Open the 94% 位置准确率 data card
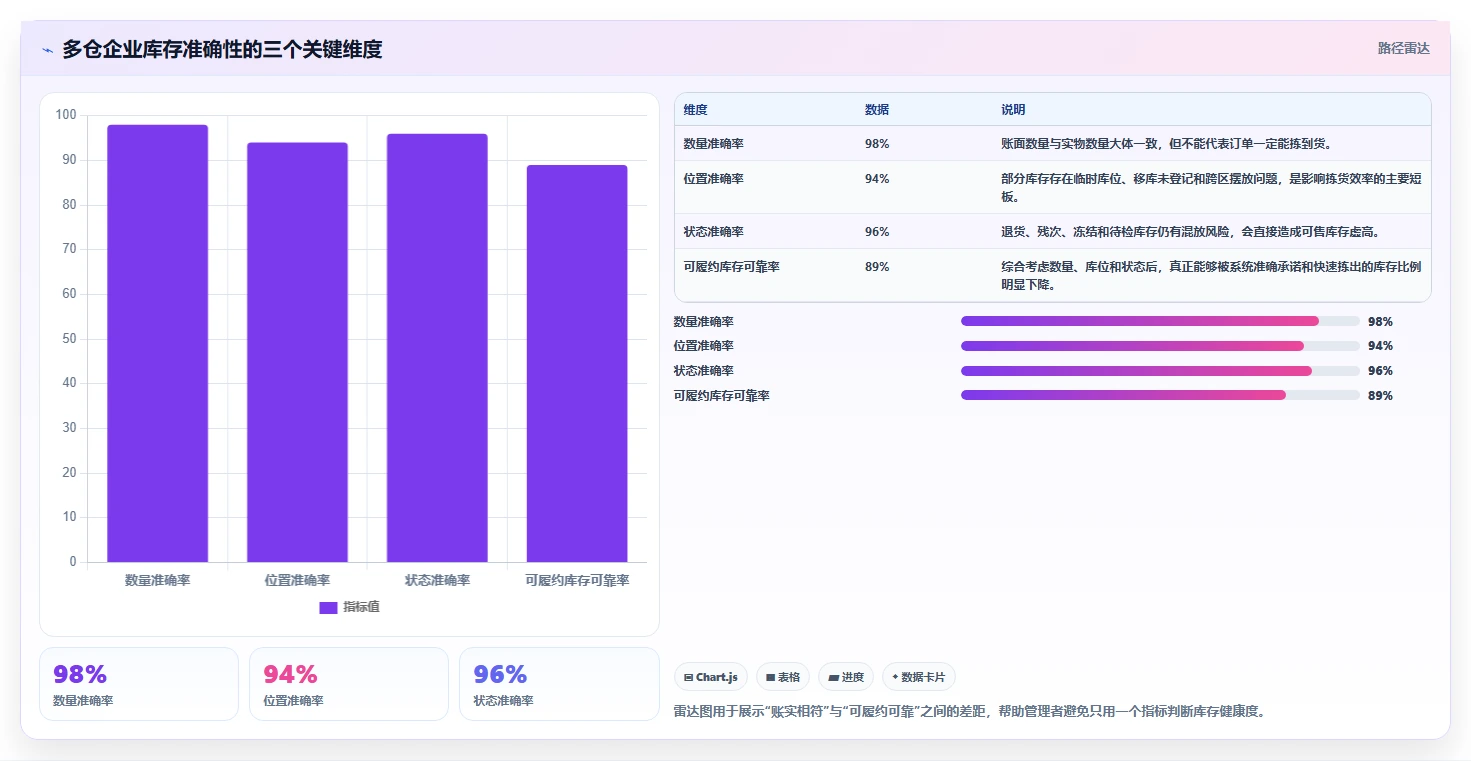Image resolution: width=1471 pixels, height=761 pixels. (x=349, y=684)
